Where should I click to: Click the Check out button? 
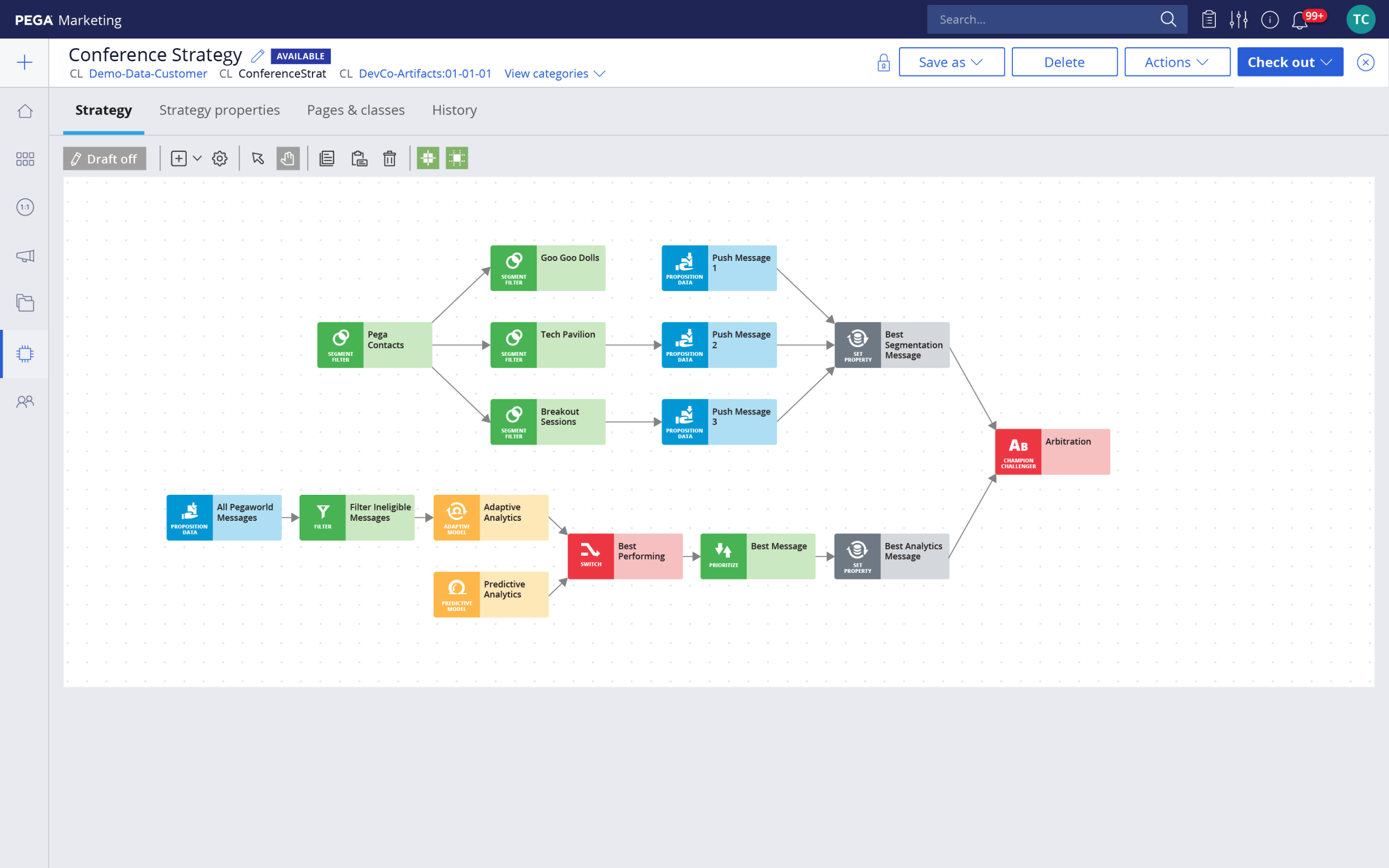tap(1290, 61)
